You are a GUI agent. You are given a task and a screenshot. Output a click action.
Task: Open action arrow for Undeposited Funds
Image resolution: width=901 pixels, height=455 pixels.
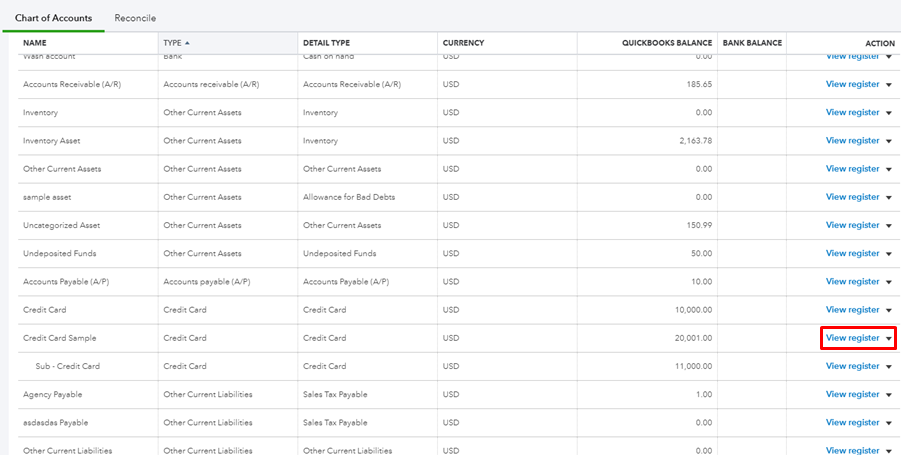coord(888,254)
